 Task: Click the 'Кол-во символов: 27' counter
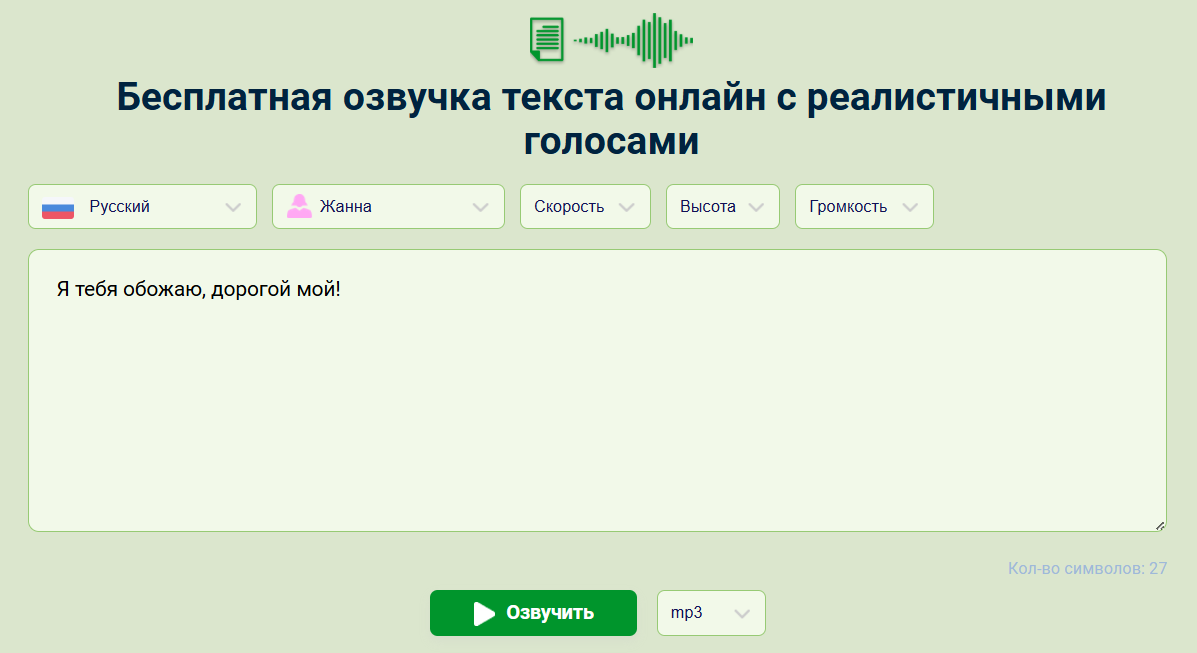[x=1087, y=569]
